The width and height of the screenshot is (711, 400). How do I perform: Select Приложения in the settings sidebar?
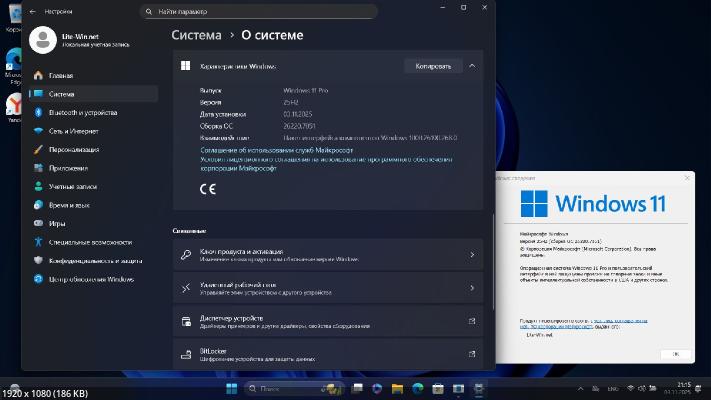click(x=68, y=168)
